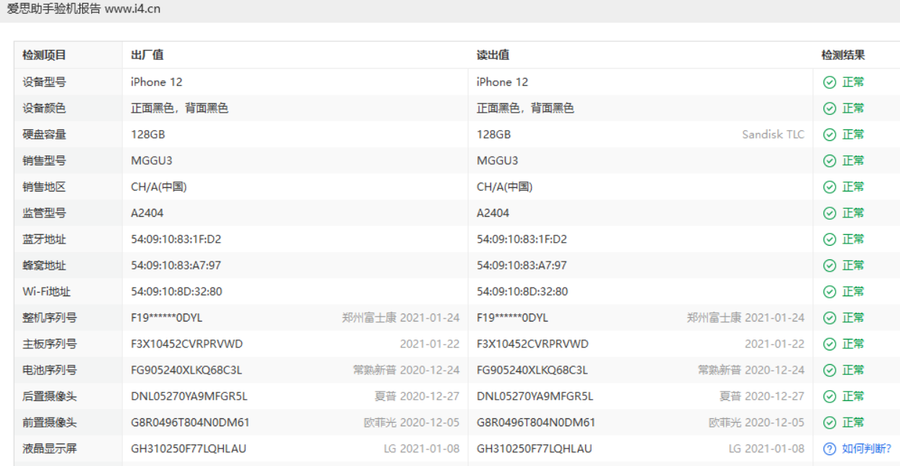Image resolution: width=900 pixels, height=466 pixels.
Task: Select the 设备颜色 row label
Action: (x=44, y=108)
